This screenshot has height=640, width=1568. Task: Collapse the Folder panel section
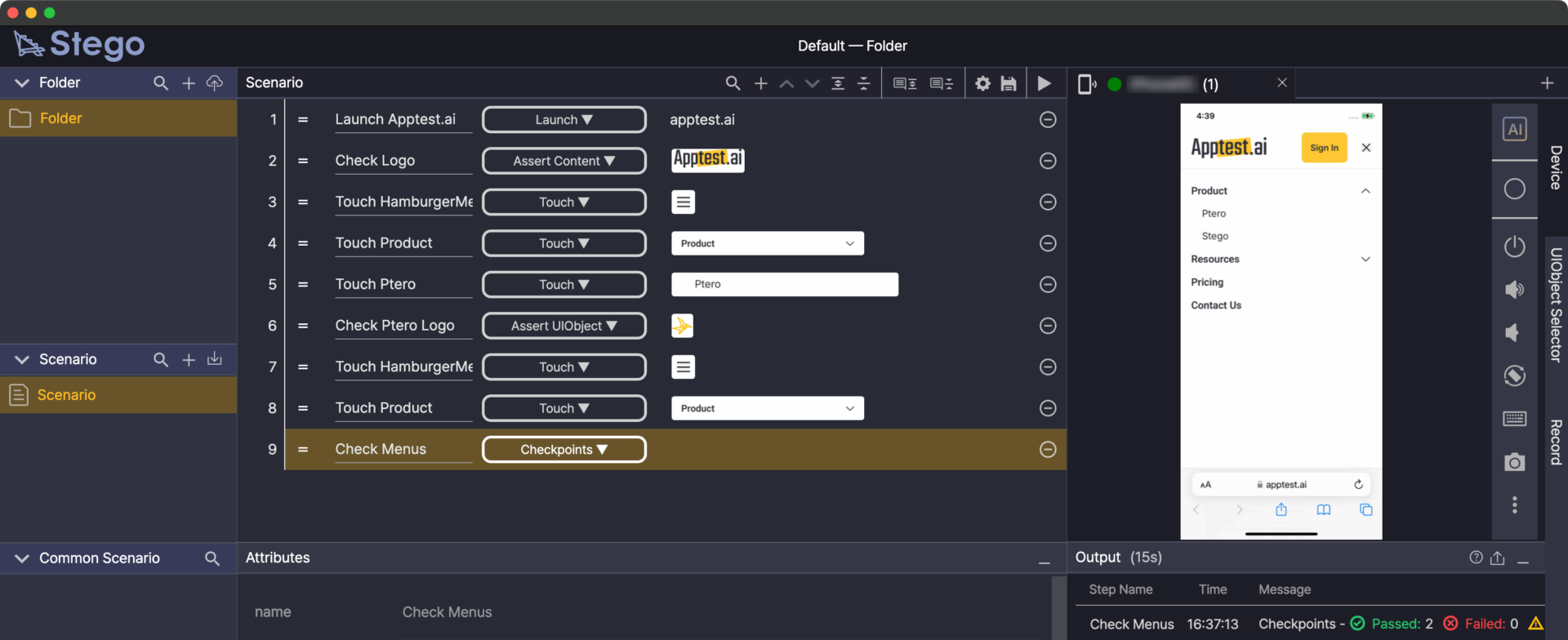[22, 83]
